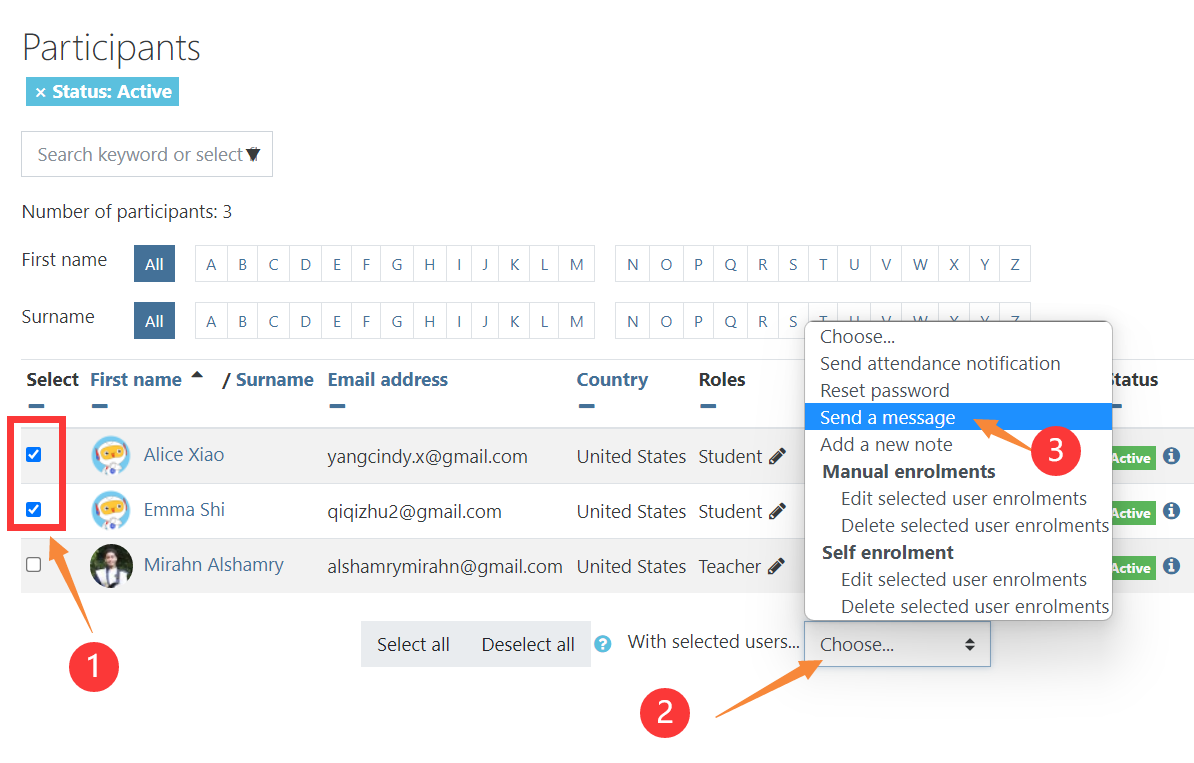Click the info icon in Mirahn Alshamry's status

pyautogui.click(x=1172, y=567)
